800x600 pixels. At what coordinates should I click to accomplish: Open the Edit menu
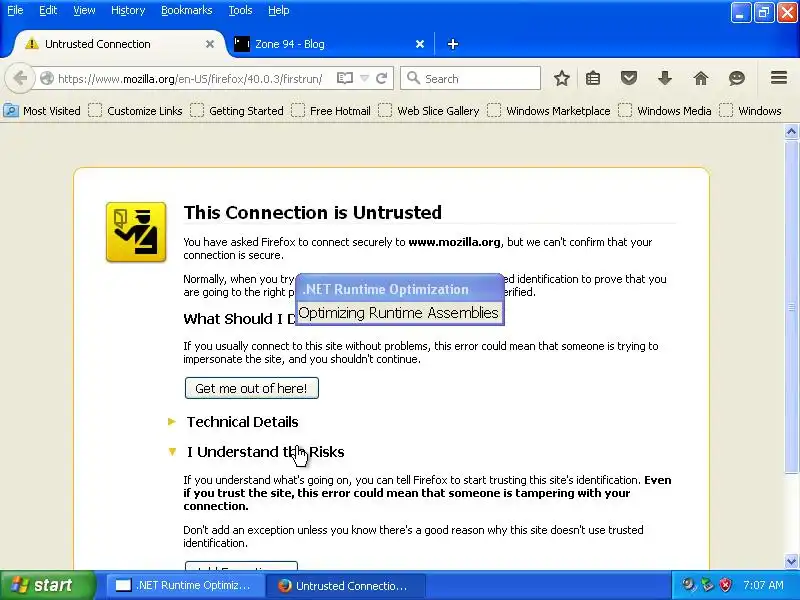[x=48, y=10]
